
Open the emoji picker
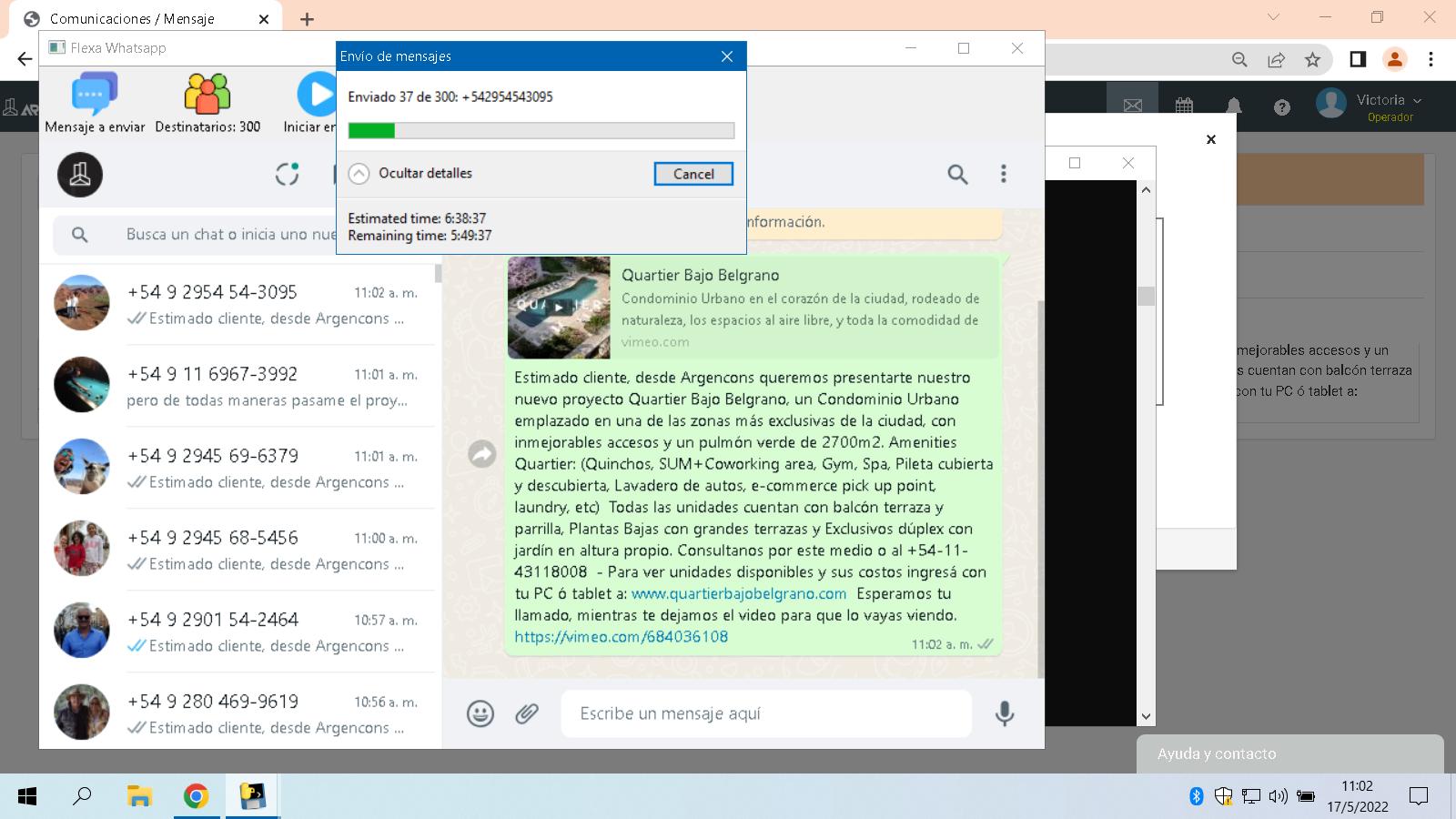[x=480, y=713]
